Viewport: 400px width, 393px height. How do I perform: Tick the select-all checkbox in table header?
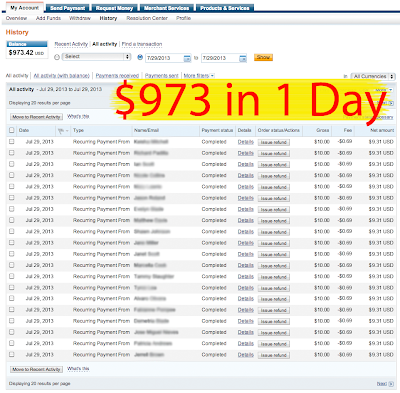click(x=12, y=130)
